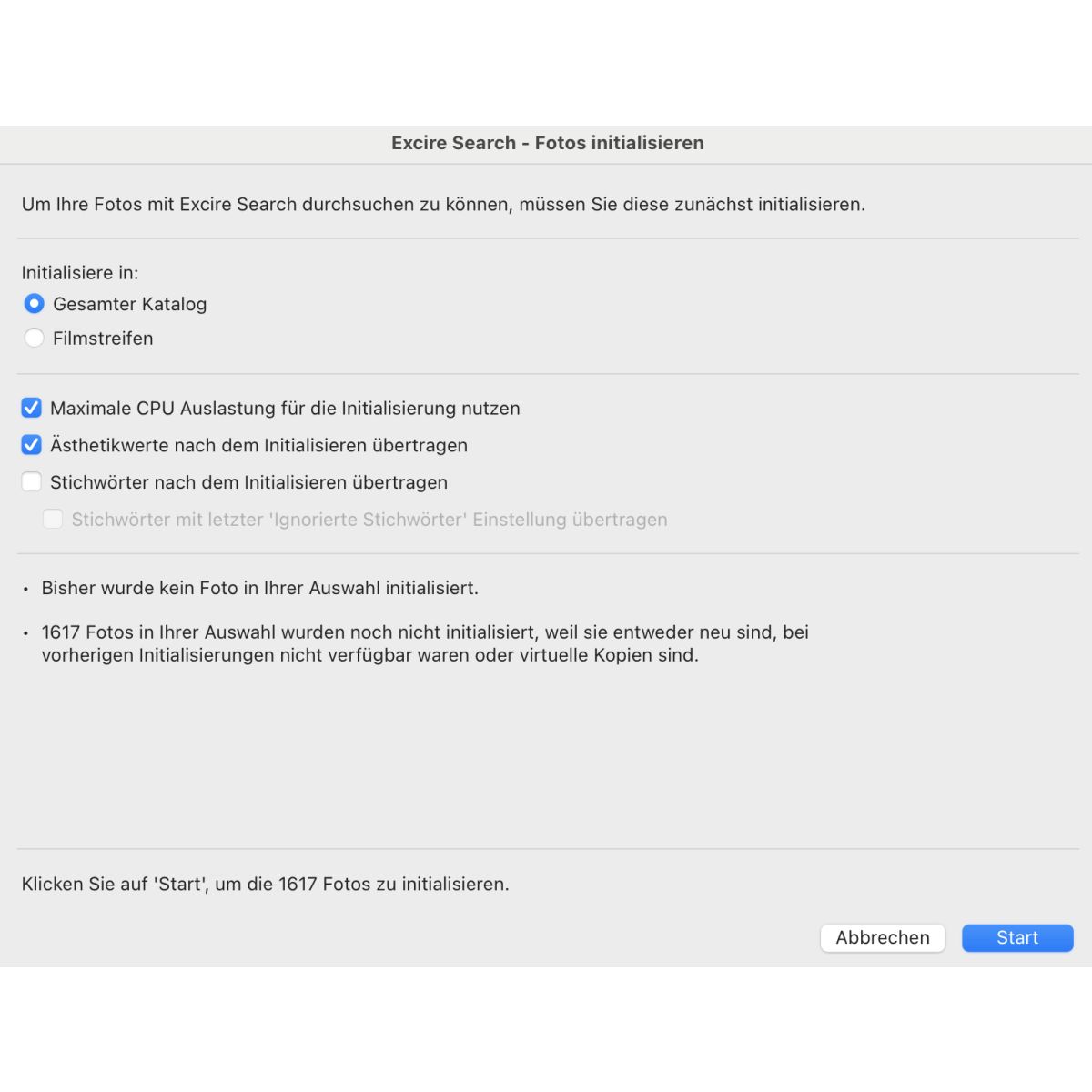
Task: Enable 'Stichwörter nach dem Initialisieren übertragen' checkbox
Action: point(32,482)
